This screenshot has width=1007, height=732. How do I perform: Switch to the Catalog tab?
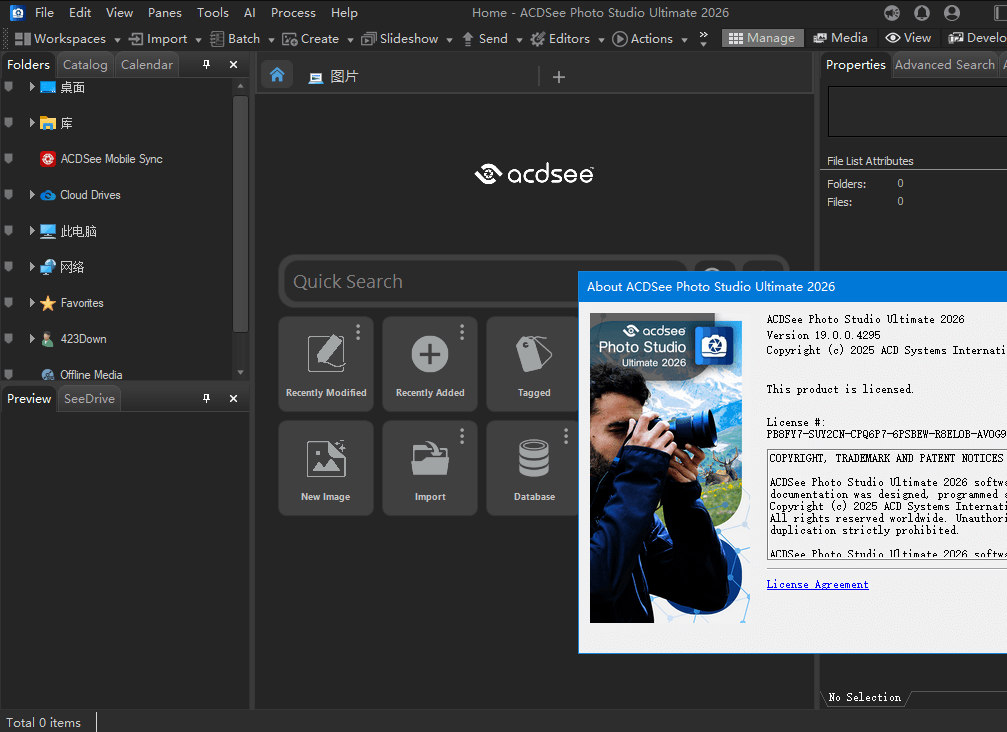[x=85, y=65]
